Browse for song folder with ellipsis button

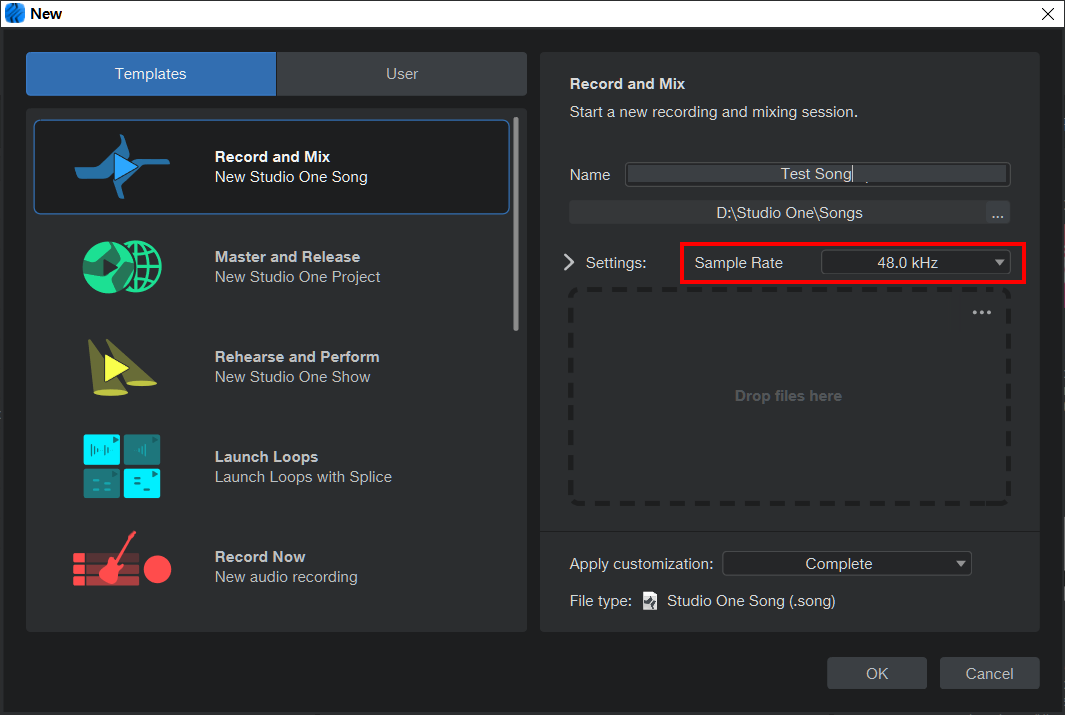coord(997,213)
